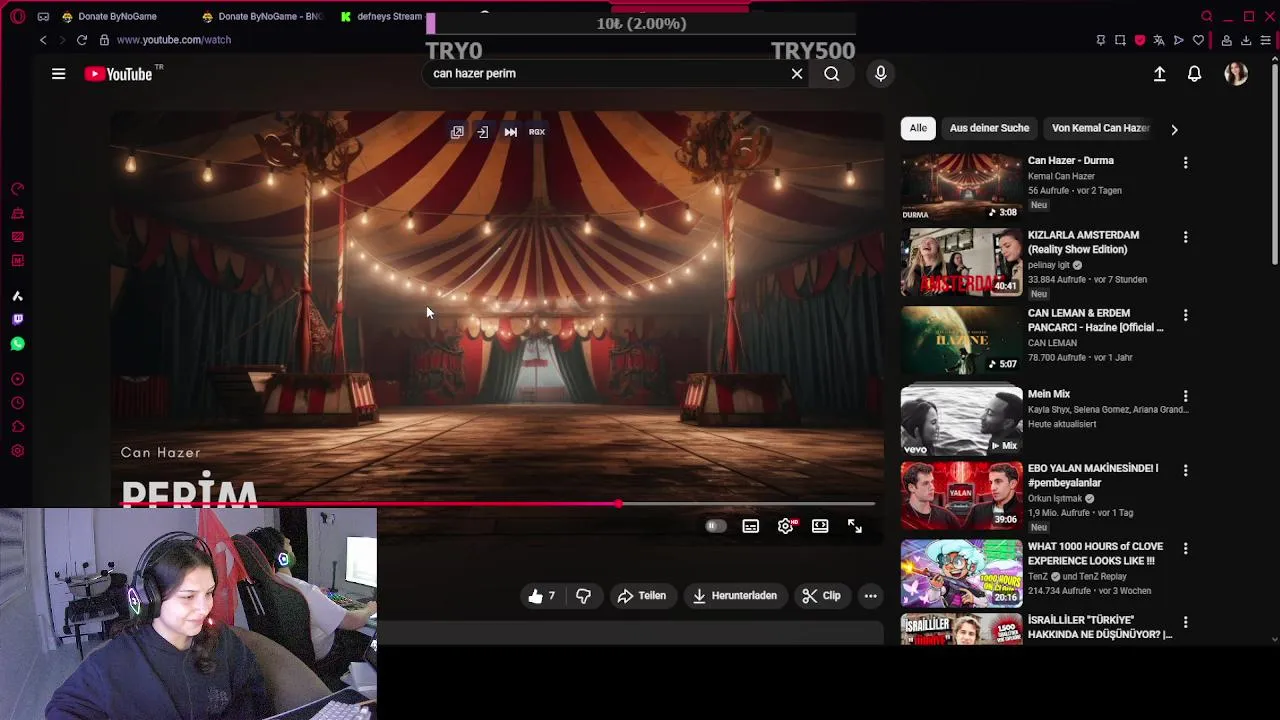
Task: Toggle subtitles in the video player
Action: 750,526
